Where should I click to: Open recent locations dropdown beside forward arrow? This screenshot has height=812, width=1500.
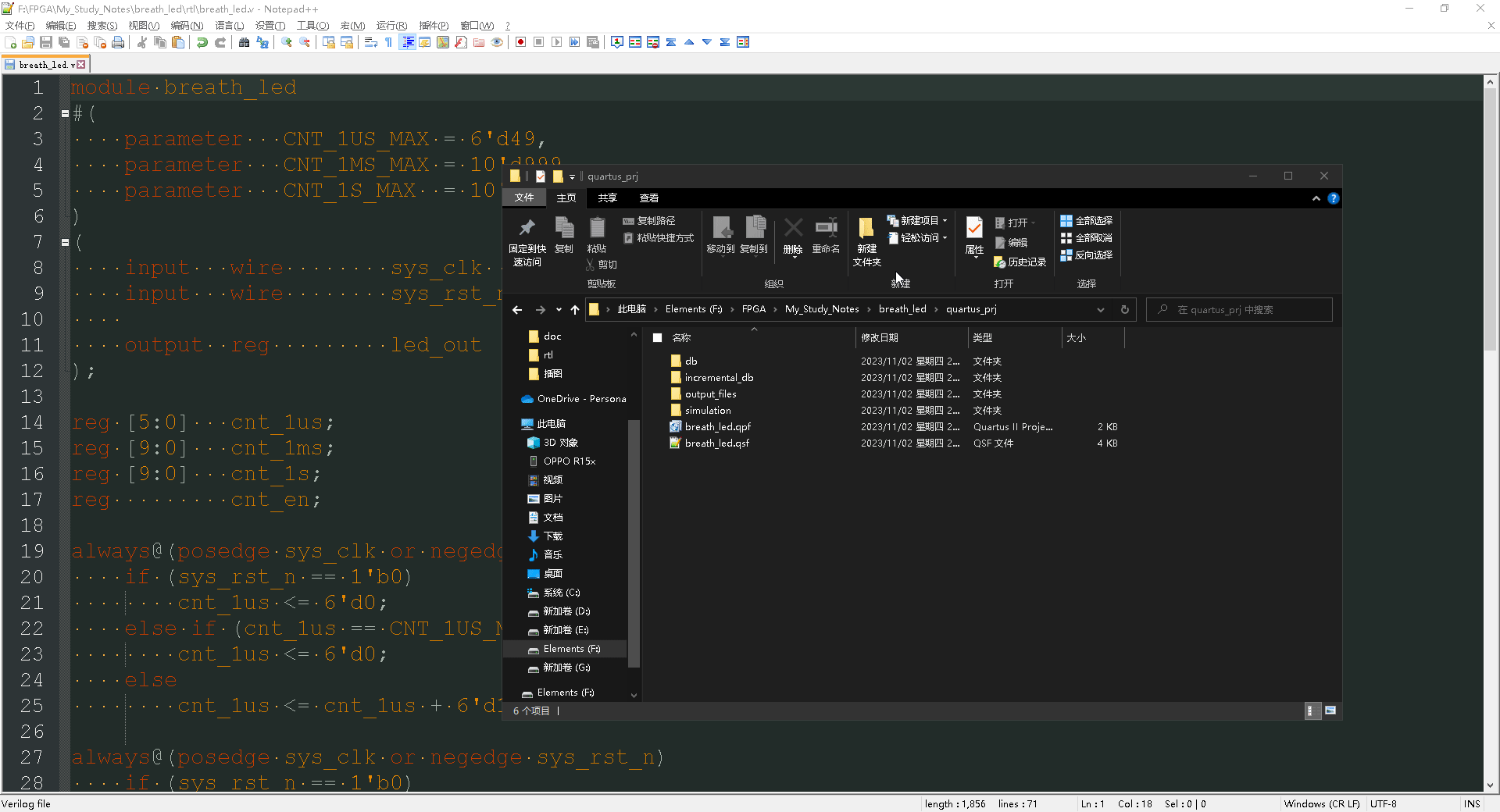(559, 310)
